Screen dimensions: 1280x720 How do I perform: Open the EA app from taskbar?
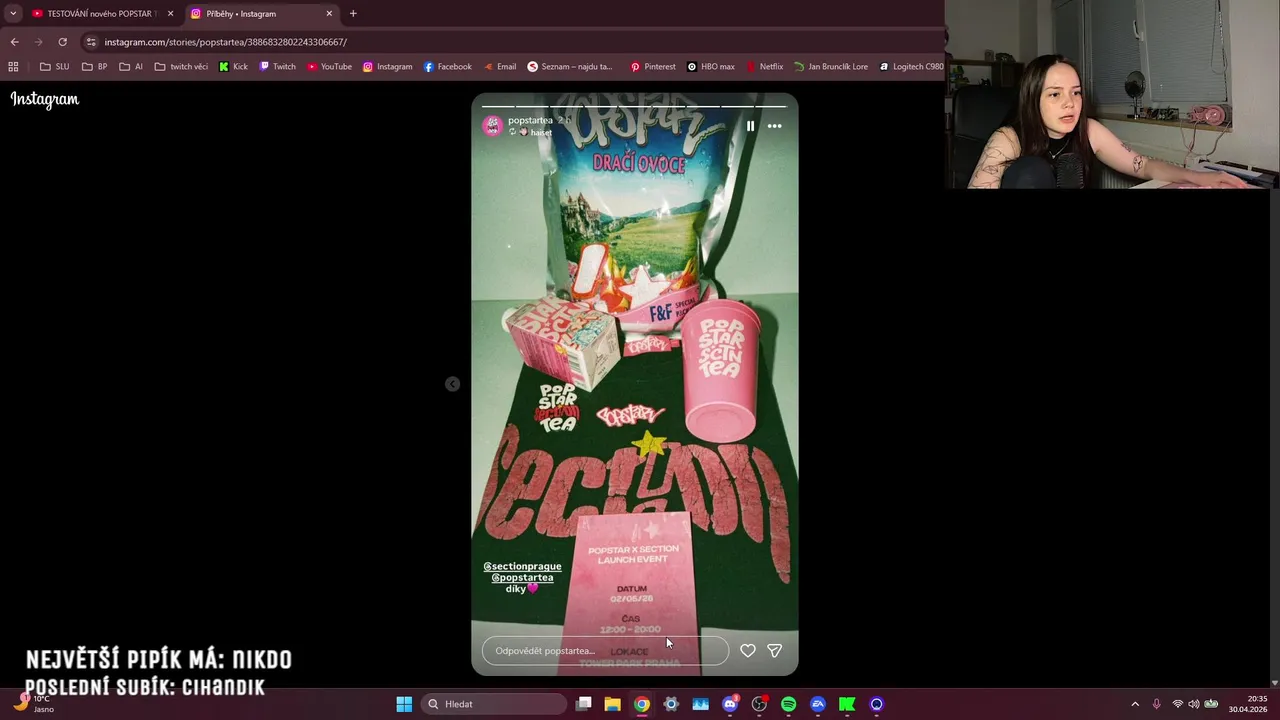(818, 704)
